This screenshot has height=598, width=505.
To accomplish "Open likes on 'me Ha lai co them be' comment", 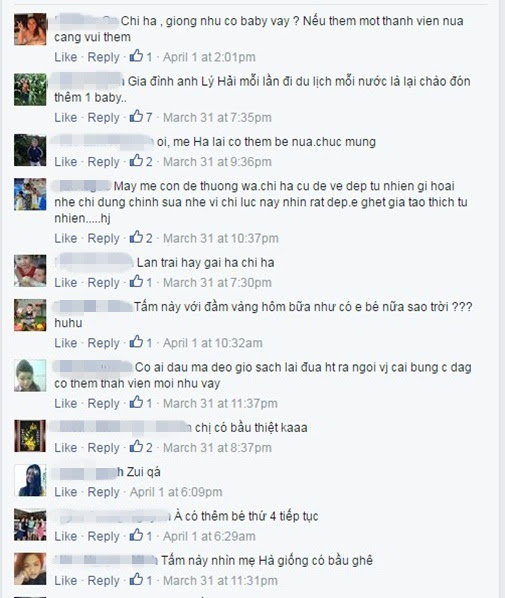I will pos(141,161).
